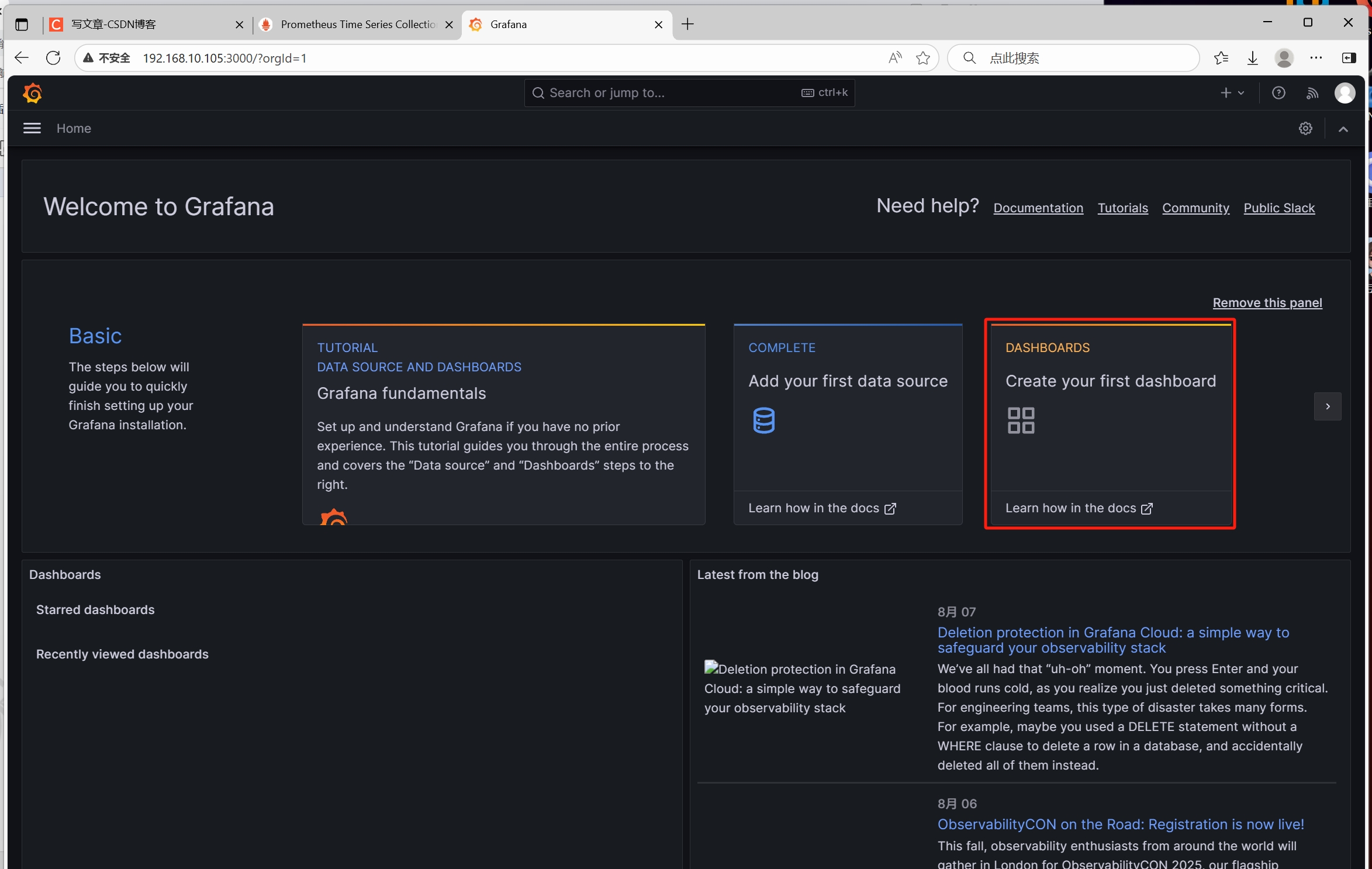Open the help question mark icon

[1278, 92]
